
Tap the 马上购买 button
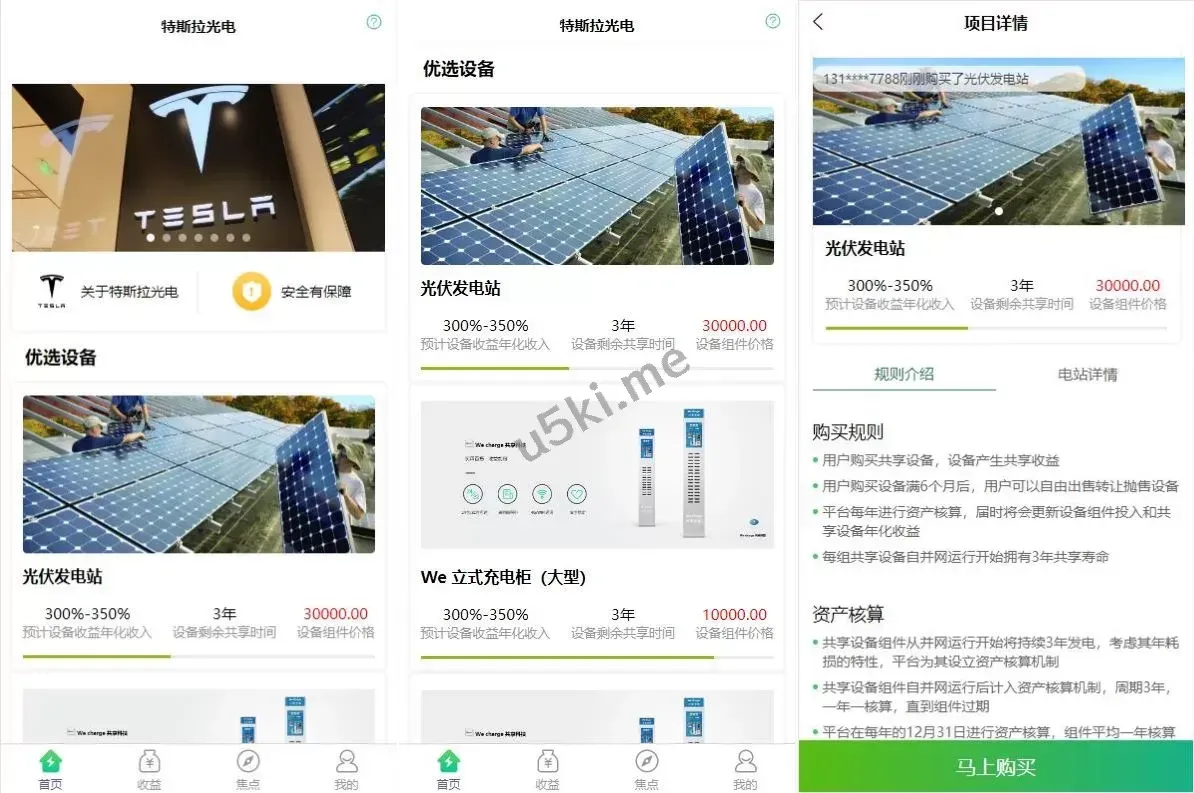[995, 766]
